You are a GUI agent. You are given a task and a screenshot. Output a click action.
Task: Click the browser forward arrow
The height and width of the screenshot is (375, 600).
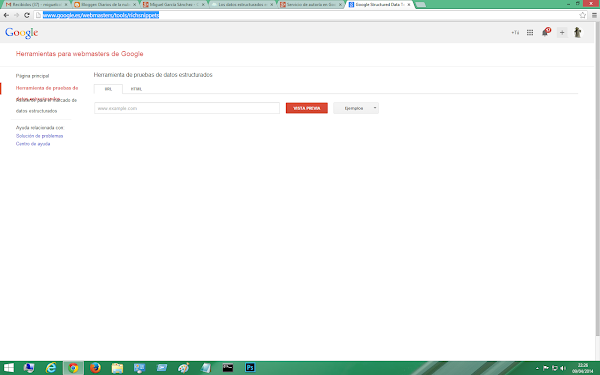coord(16,15)
